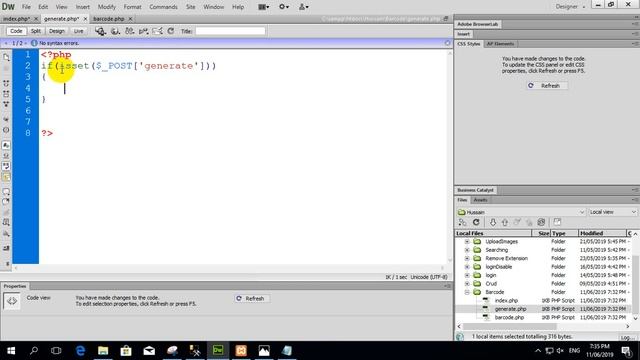Open Windows File Explorer from taskbar
The width and height of the screenshot is (640, 360).
pos(103,350)
